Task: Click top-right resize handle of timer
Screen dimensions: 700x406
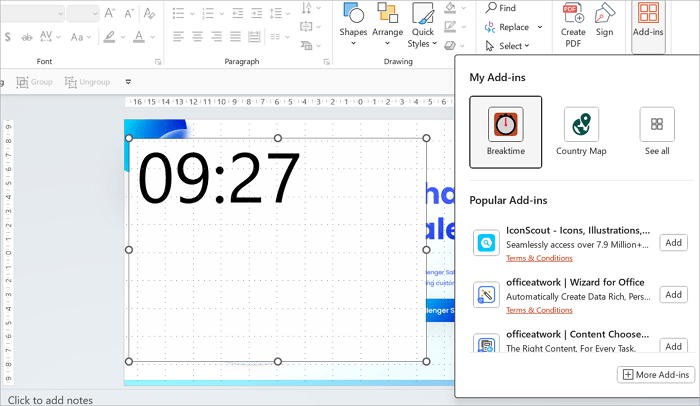Action: click(426, 138)
